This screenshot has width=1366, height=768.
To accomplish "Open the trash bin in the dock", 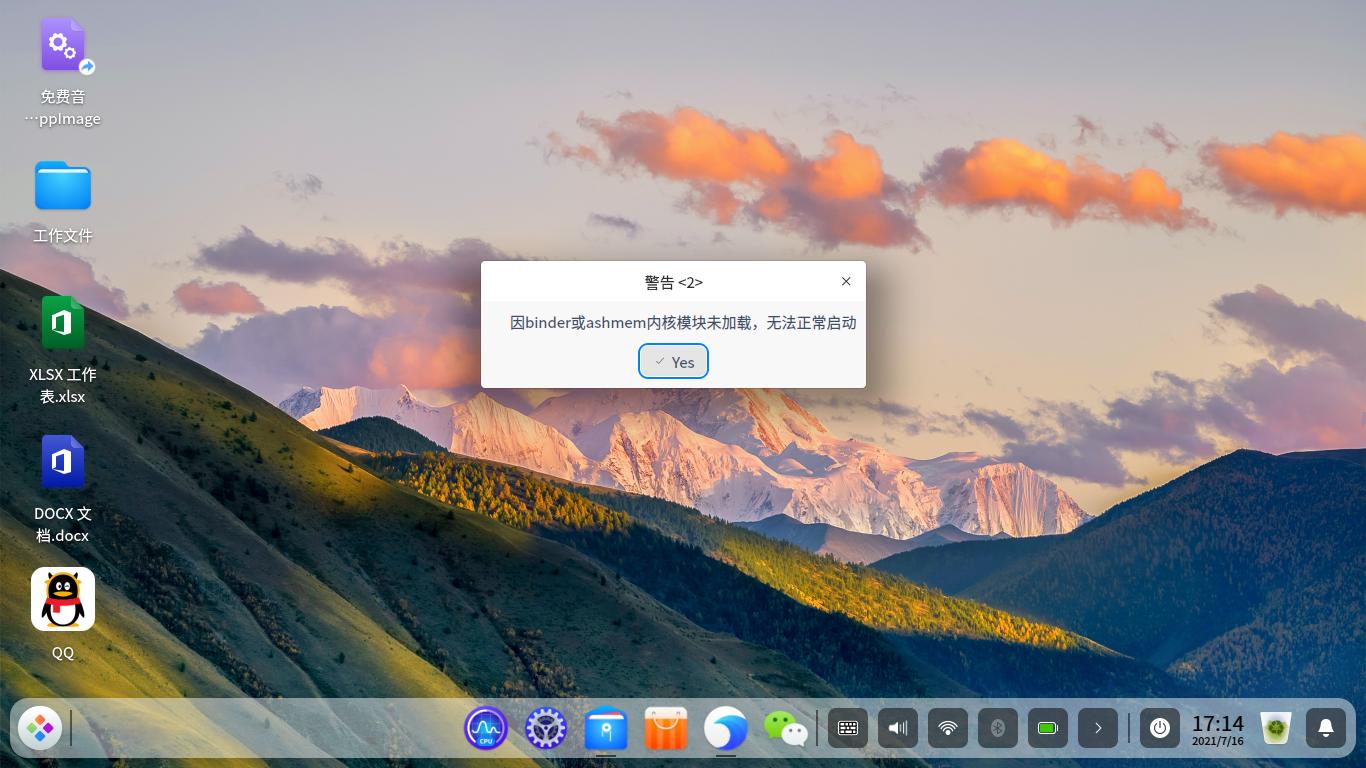I will click(x=1276, y=728).
